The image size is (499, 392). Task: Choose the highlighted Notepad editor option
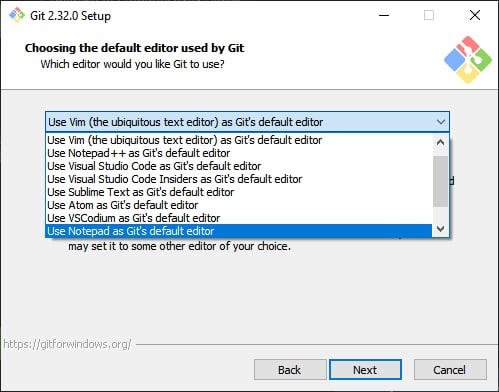click(x=239, y=231)
